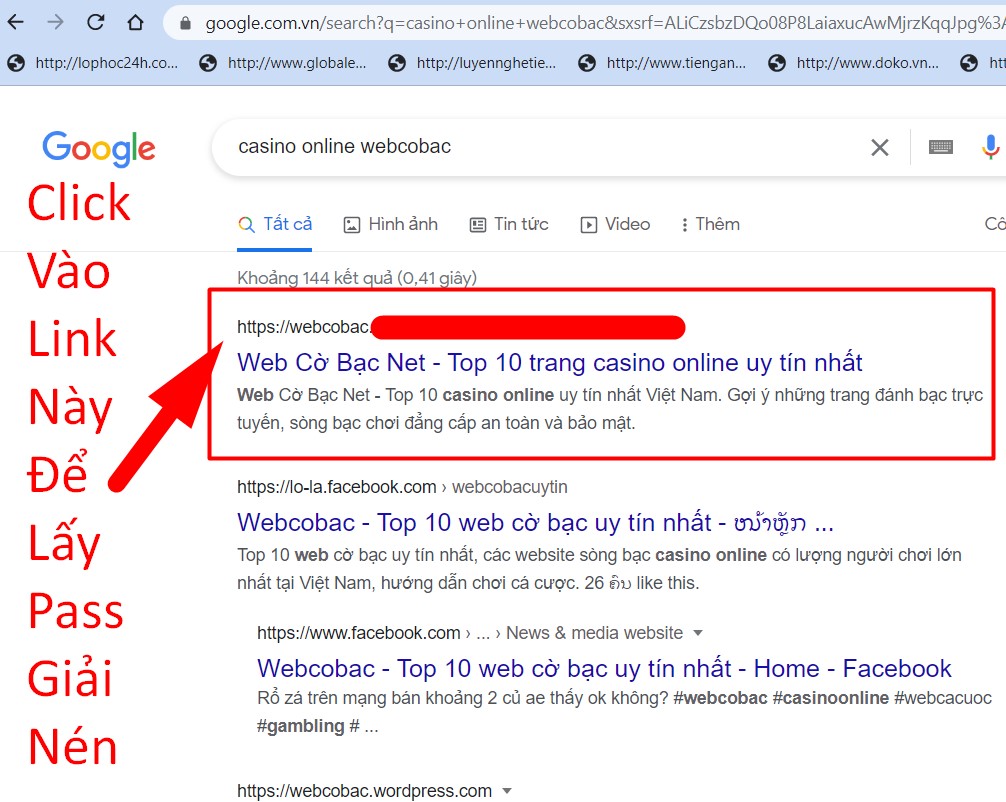Open Web Cờ Bạc Net result title
The image size is (1006, 802).
coord(549,363)
